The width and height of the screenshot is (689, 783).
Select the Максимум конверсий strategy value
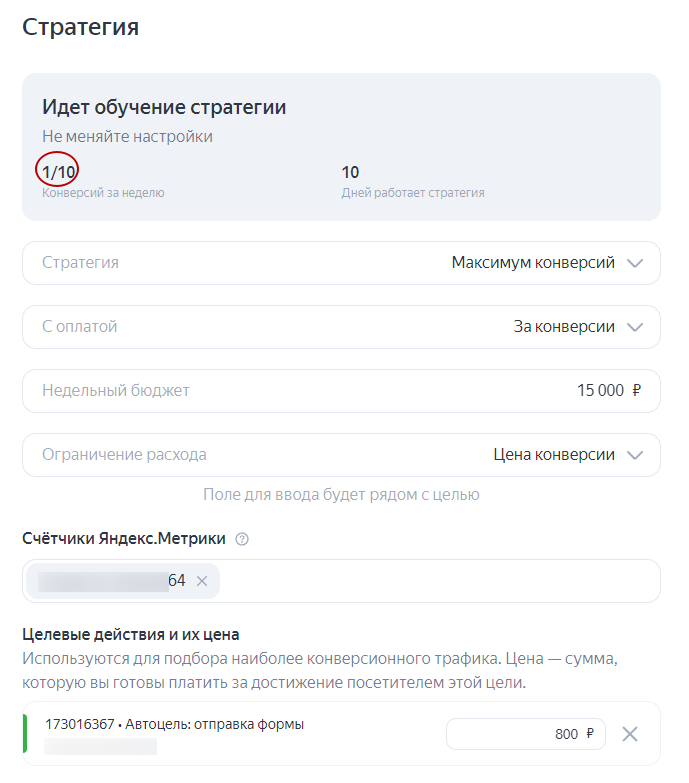pyautogui.click(x=532, y=263)
